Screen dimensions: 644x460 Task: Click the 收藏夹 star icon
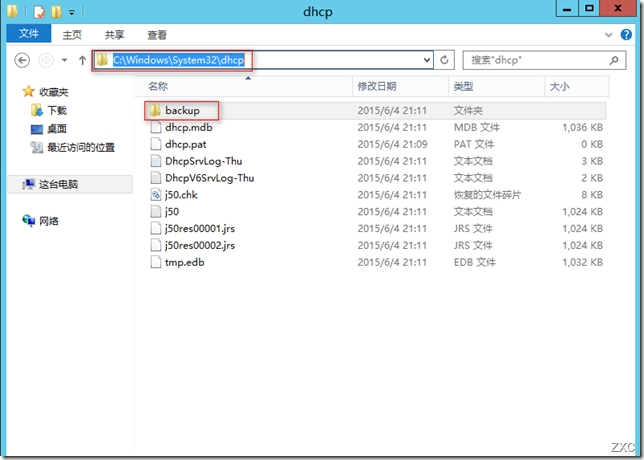click(28, 91)
